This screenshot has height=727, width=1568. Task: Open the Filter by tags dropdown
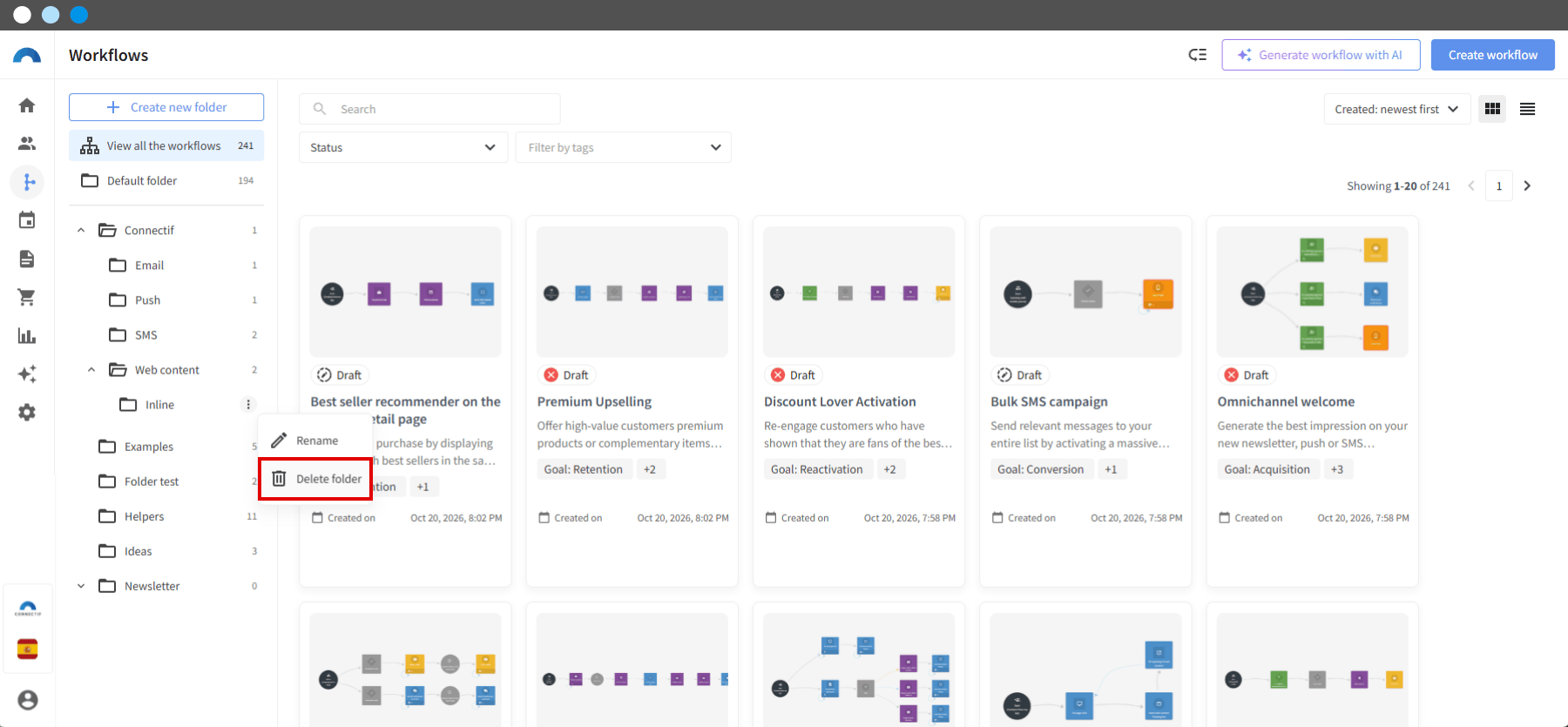click(x=623, y=147)
